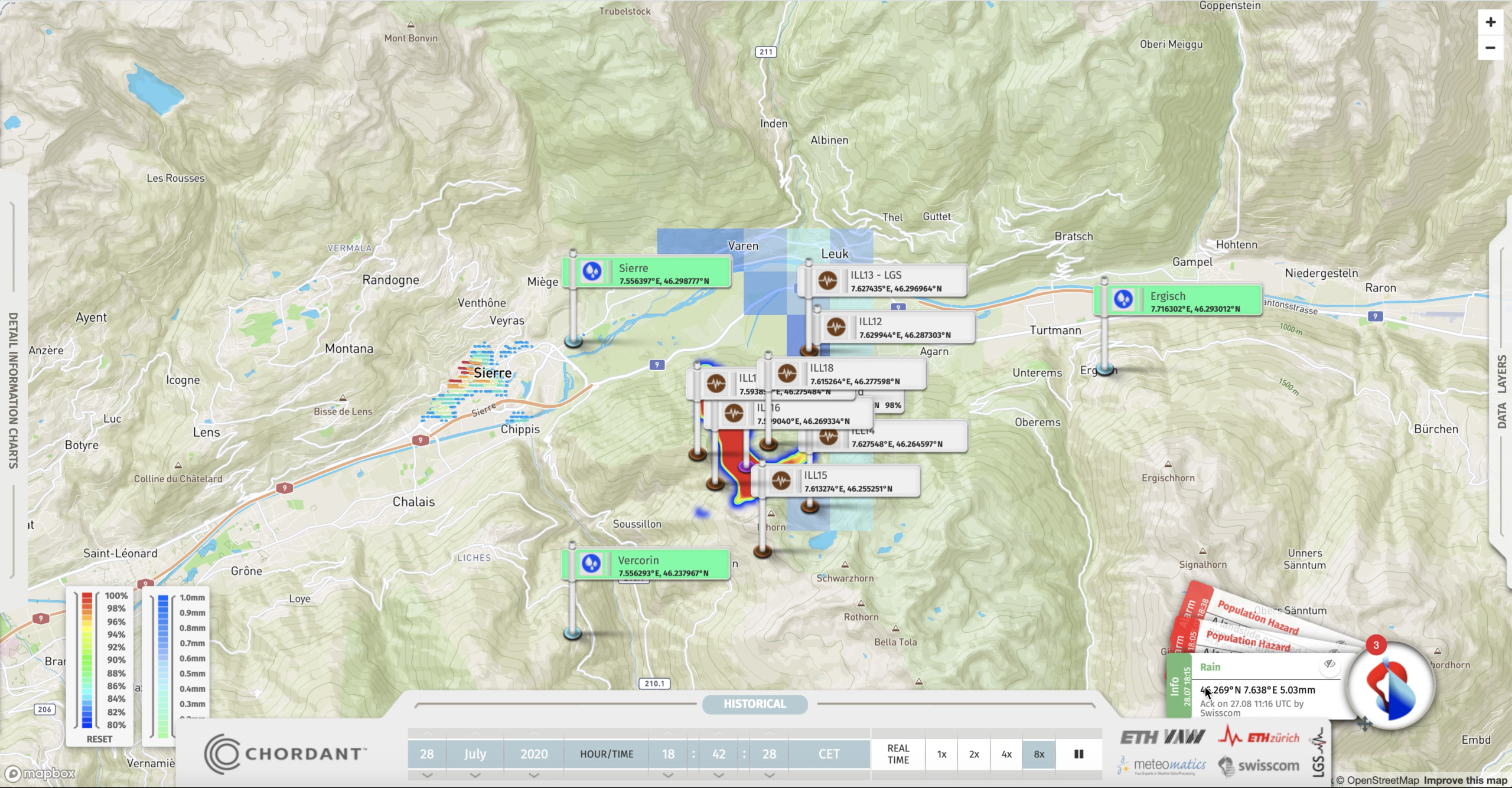Screen dimensions: 1512x788
Task: Expand the month chevron below July
Action: coord(475,775)
